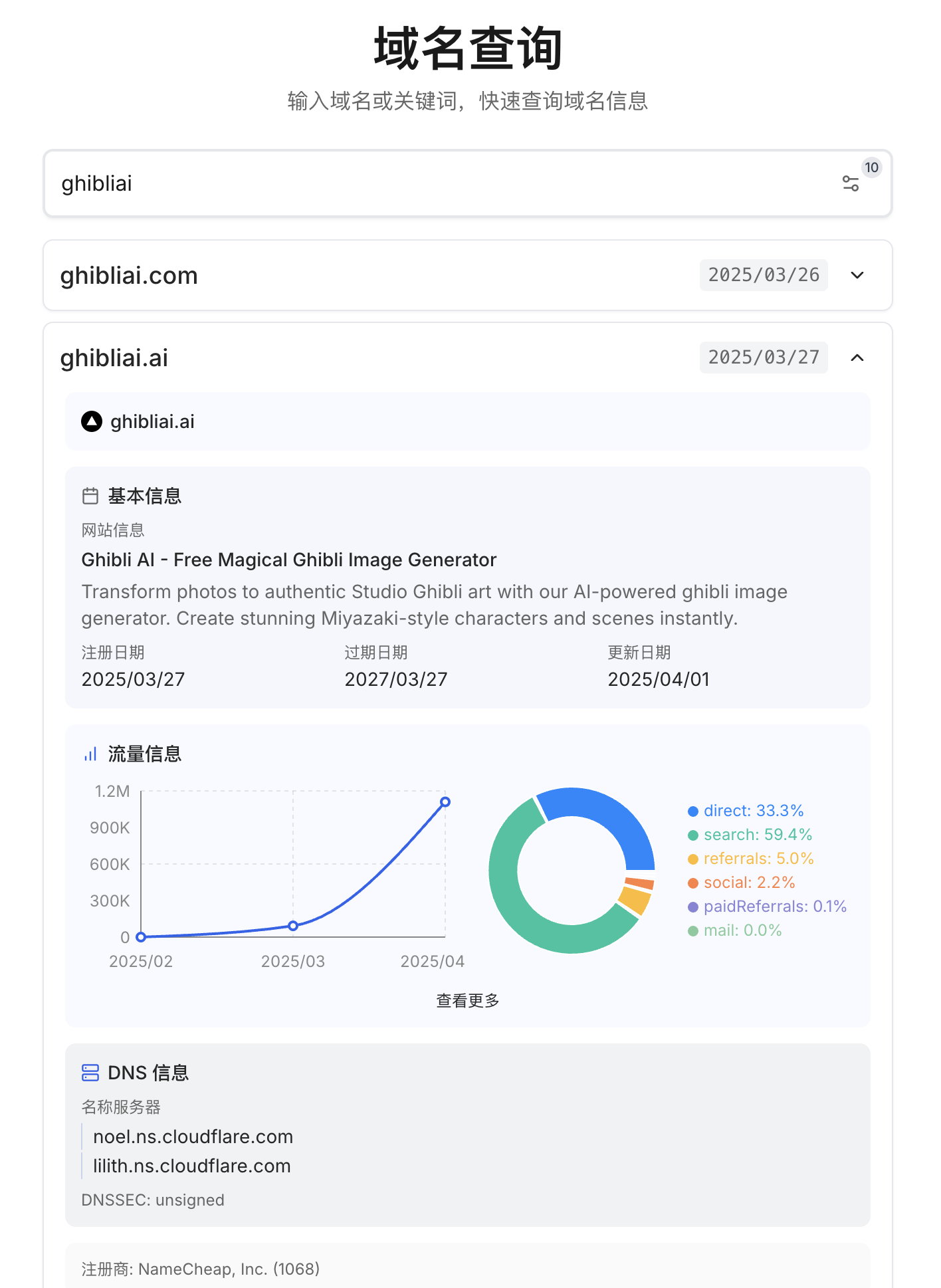Collapse the ghibliai.ai result chevron
Screen dimensions: 941x1288
click(857, 358)
